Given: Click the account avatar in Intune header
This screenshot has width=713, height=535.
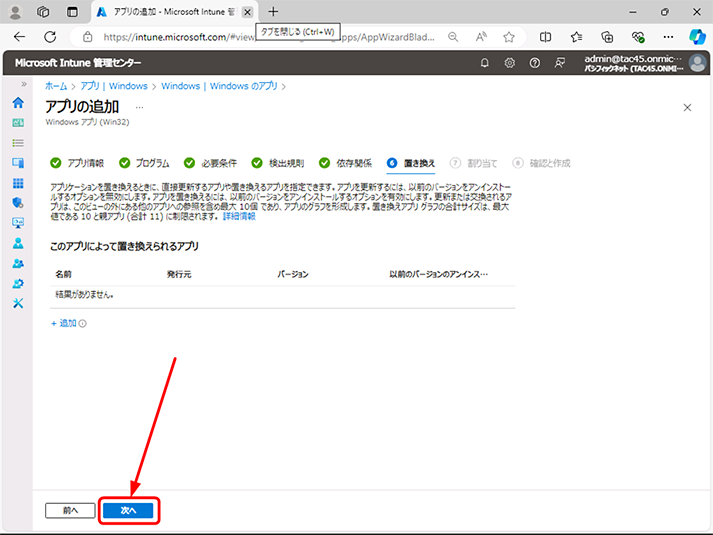Looking at the screenshot, I should (x=697, y=63).
